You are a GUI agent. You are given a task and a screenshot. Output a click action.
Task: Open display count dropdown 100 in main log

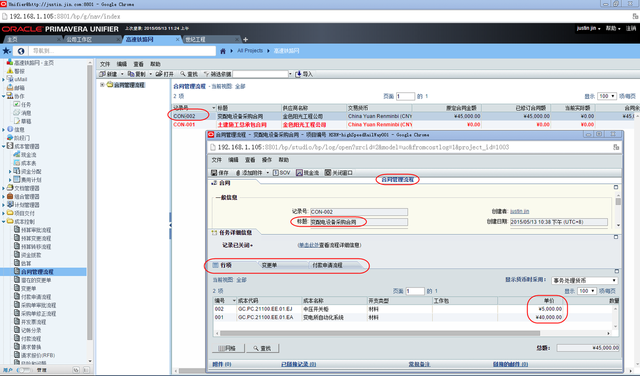coord(607,96)
